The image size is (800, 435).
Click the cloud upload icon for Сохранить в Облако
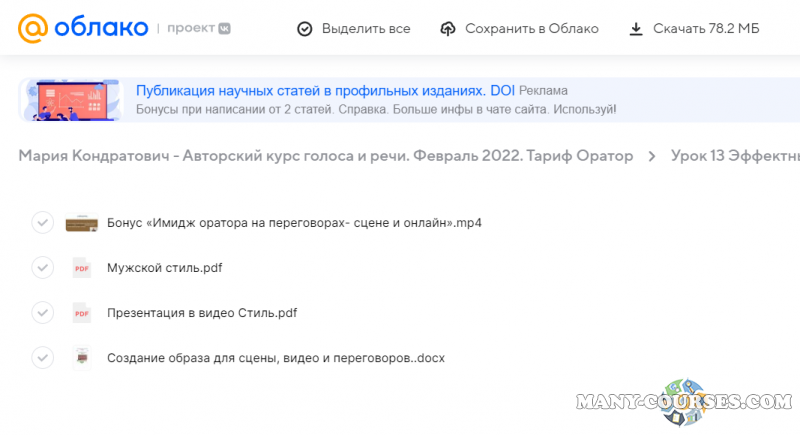pos(448,29)
